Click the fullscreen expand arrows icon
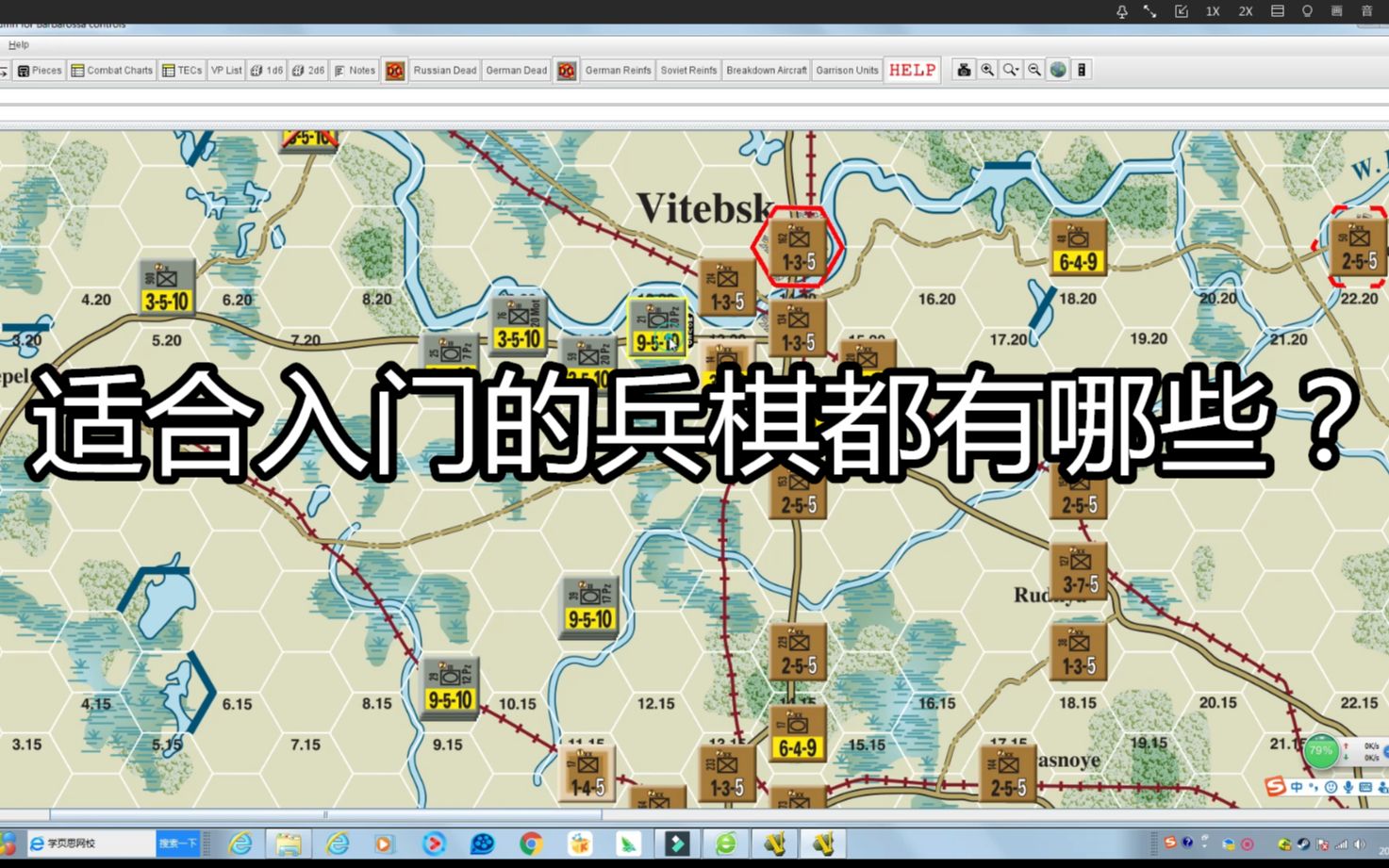The image size is (1389, 868). pyautogui.click(x=1150, y=11)
